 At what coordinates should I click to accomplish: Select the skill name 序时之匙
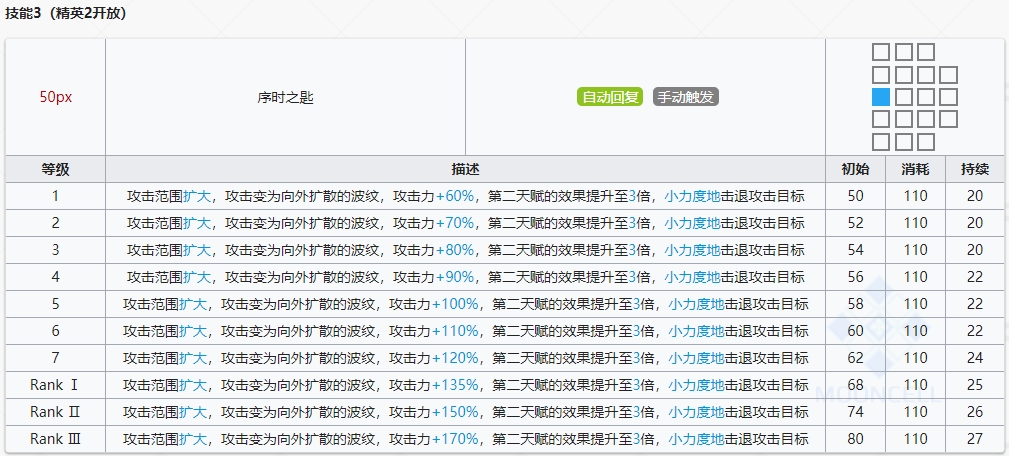(x=285, y=98)
